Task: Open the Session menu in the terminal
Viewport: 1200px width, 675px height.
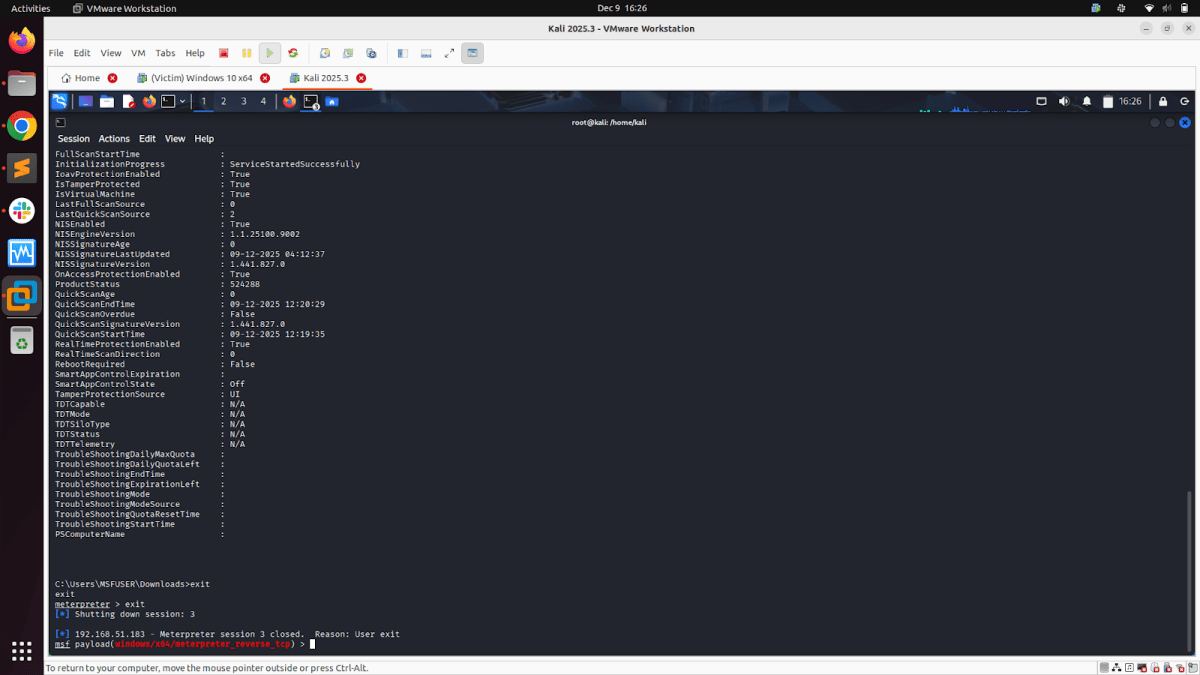Action: 72,138
